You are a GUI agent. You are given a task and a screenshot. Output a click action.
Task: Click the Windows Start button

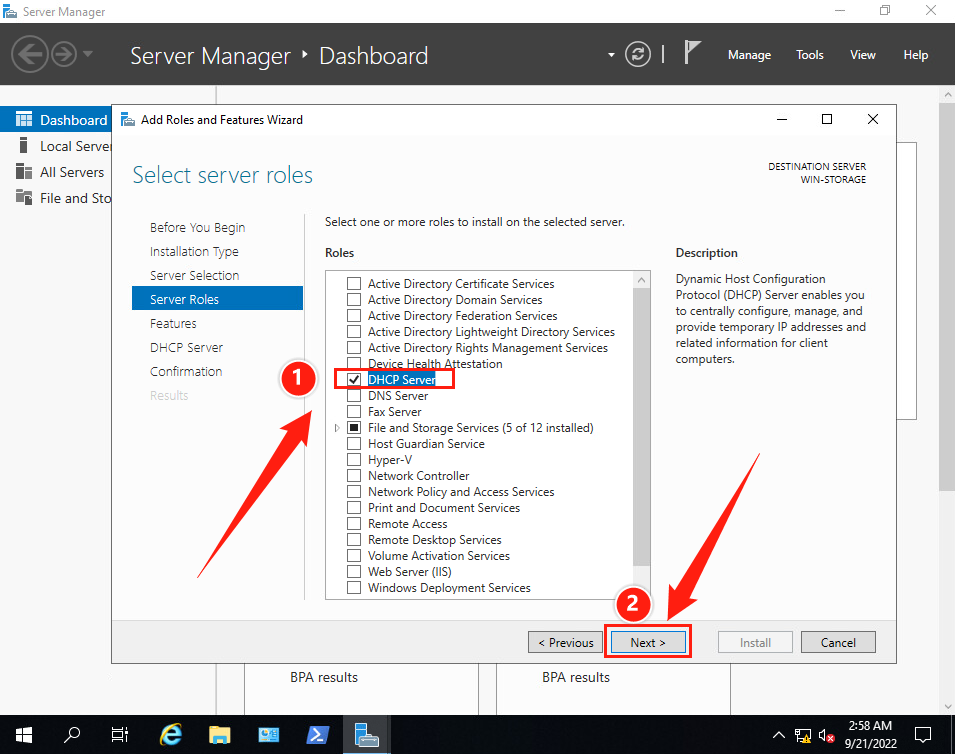coord(23,735)
